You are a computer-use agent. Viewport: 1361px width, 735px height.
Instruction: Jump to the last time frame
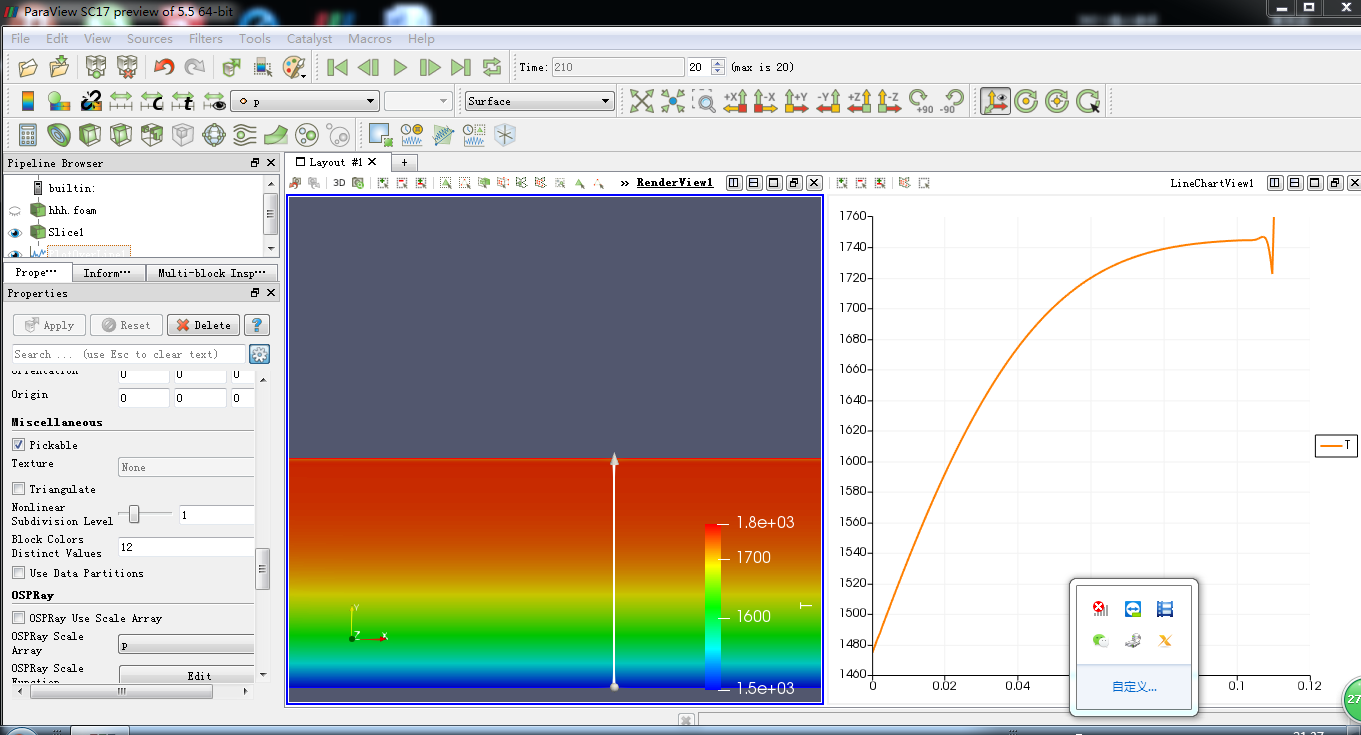[460, 67]
